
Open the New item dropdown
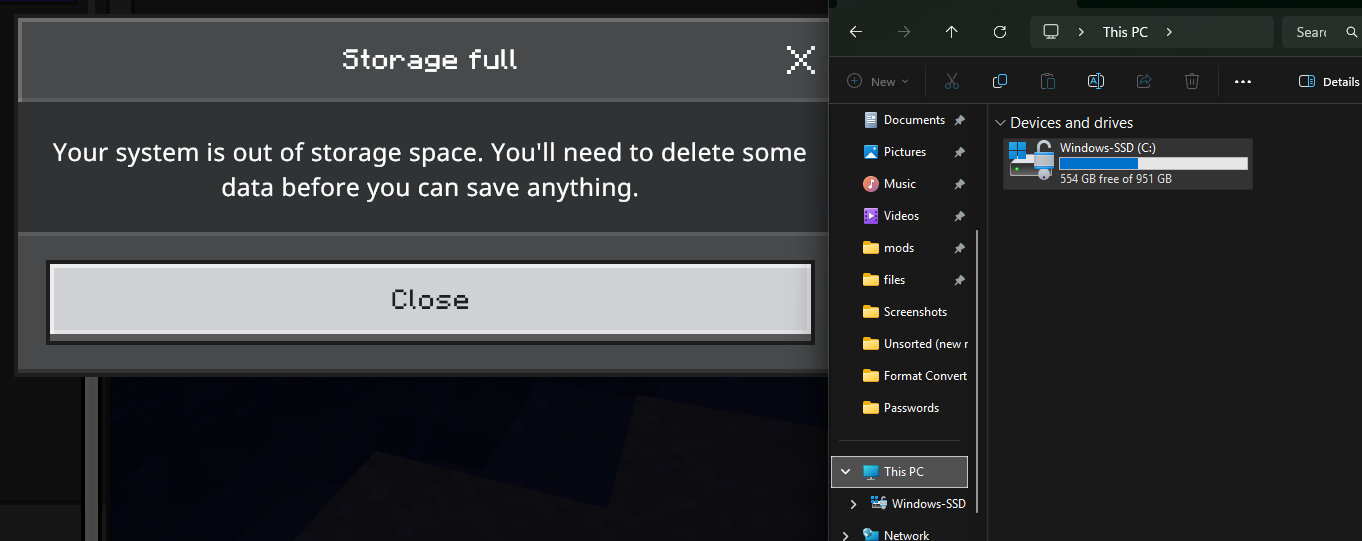(877, 81)
